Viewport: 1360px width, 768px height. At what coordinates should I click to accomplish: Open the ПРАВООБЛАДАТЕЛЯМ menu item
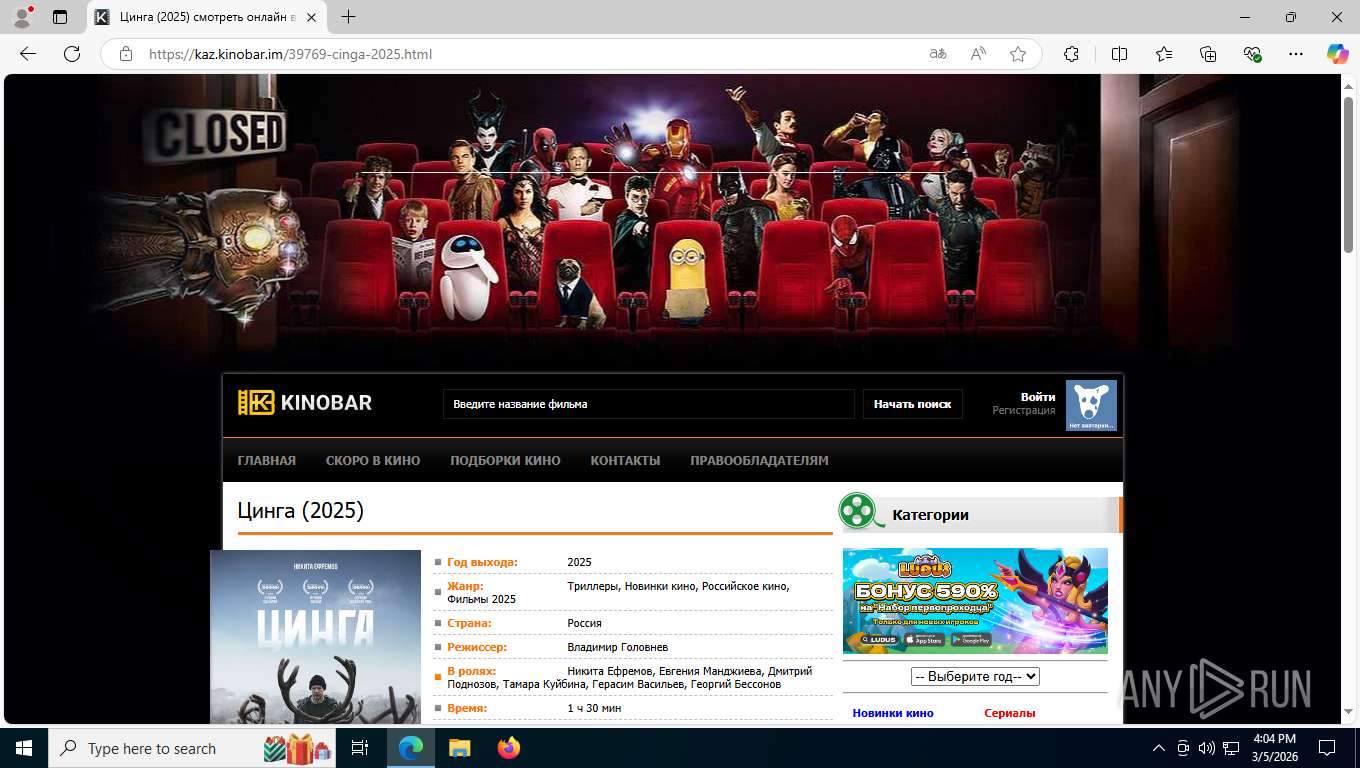click(759, 460)
